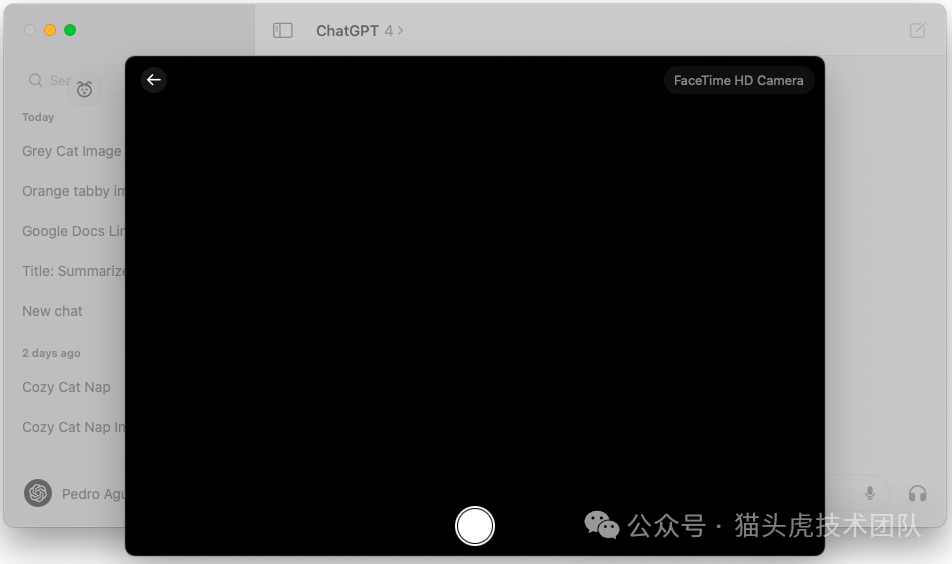
Task: Open the Google Docs chat
Action: 73,231
